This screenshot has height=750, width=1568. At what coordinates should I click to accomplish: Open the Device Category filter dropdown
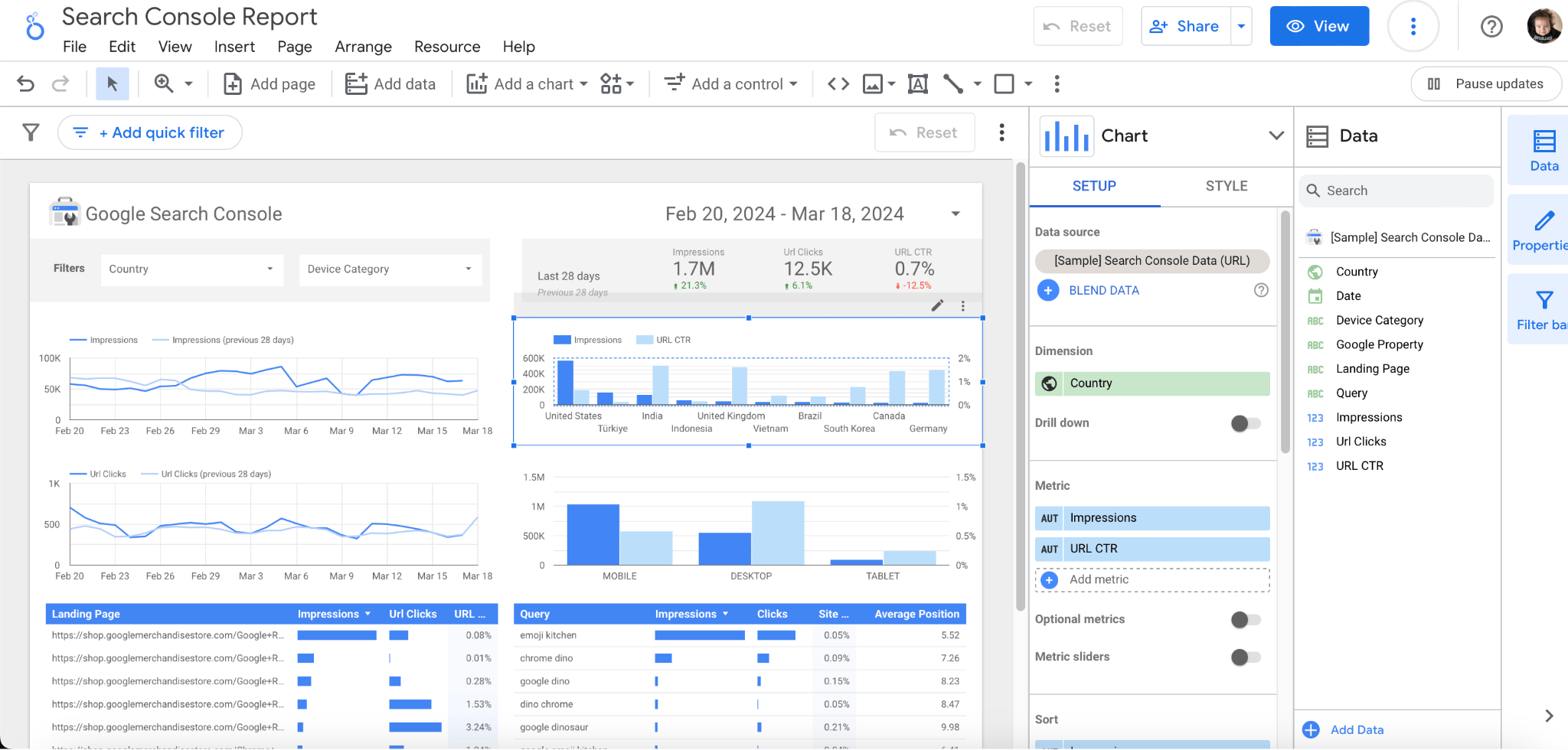[x=390, y=269]
